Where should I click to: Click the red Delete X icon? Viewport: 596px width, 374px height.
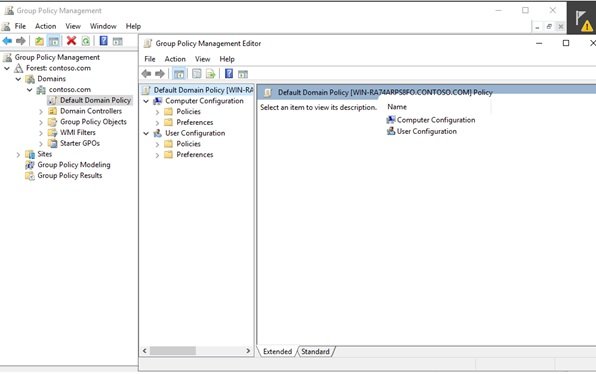pyautogui.click(x=71, y=41)
